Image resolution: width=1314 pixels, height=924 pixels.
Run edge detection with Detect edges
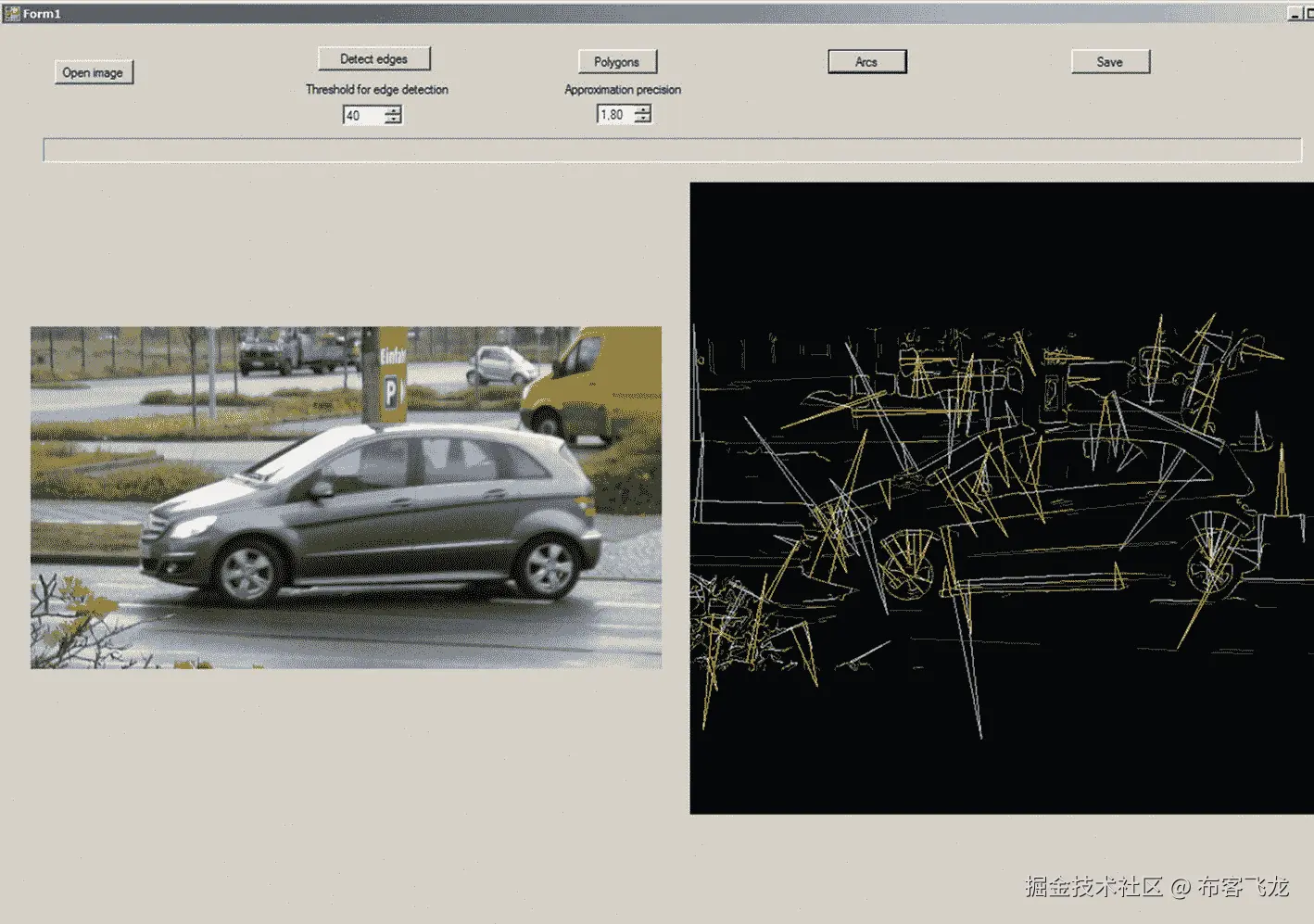pos(373,58)
